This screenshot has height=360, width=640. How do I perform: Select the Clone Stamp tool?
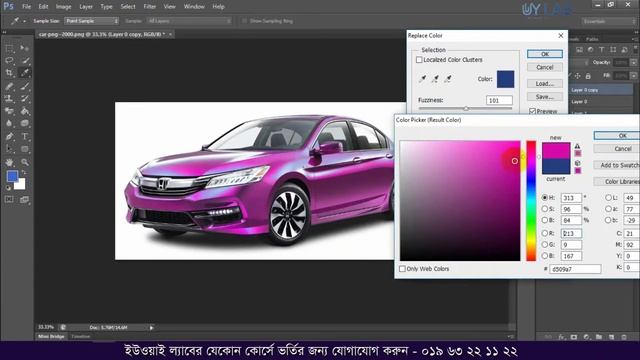[9, 98]
